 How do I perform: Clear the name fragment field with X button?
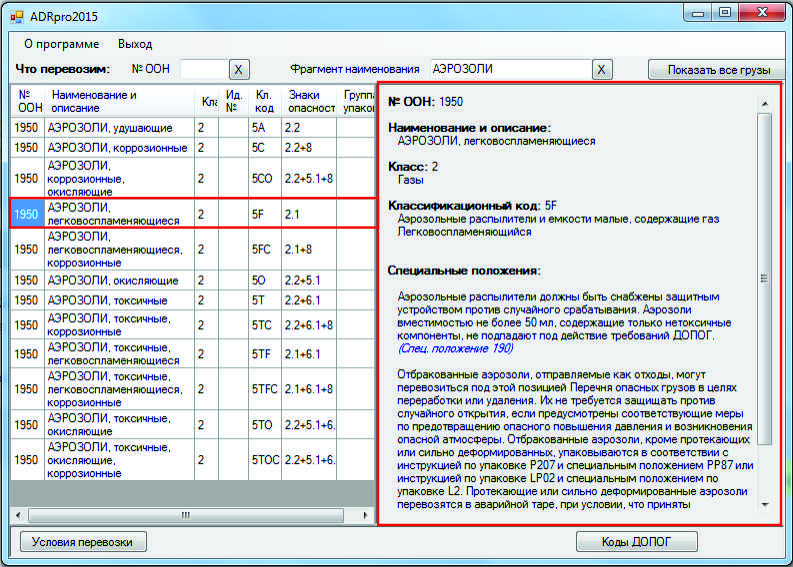click(x=601, y=69)
